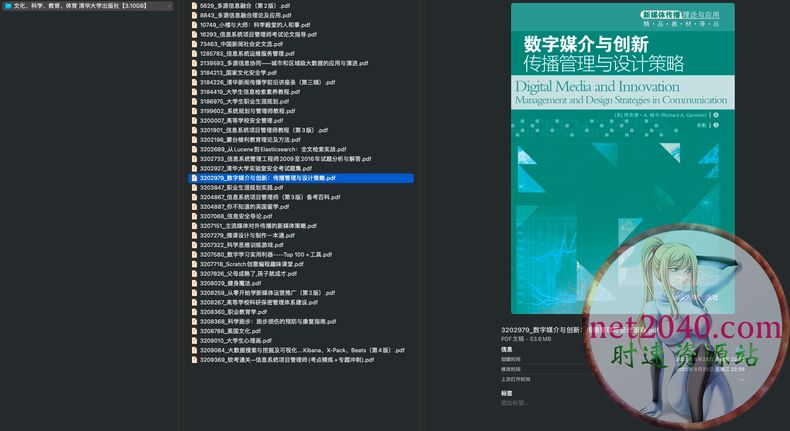Click the 信息 section header in preview
The height and width of the screenshot is (431, 790).
(x=507, y=350)
